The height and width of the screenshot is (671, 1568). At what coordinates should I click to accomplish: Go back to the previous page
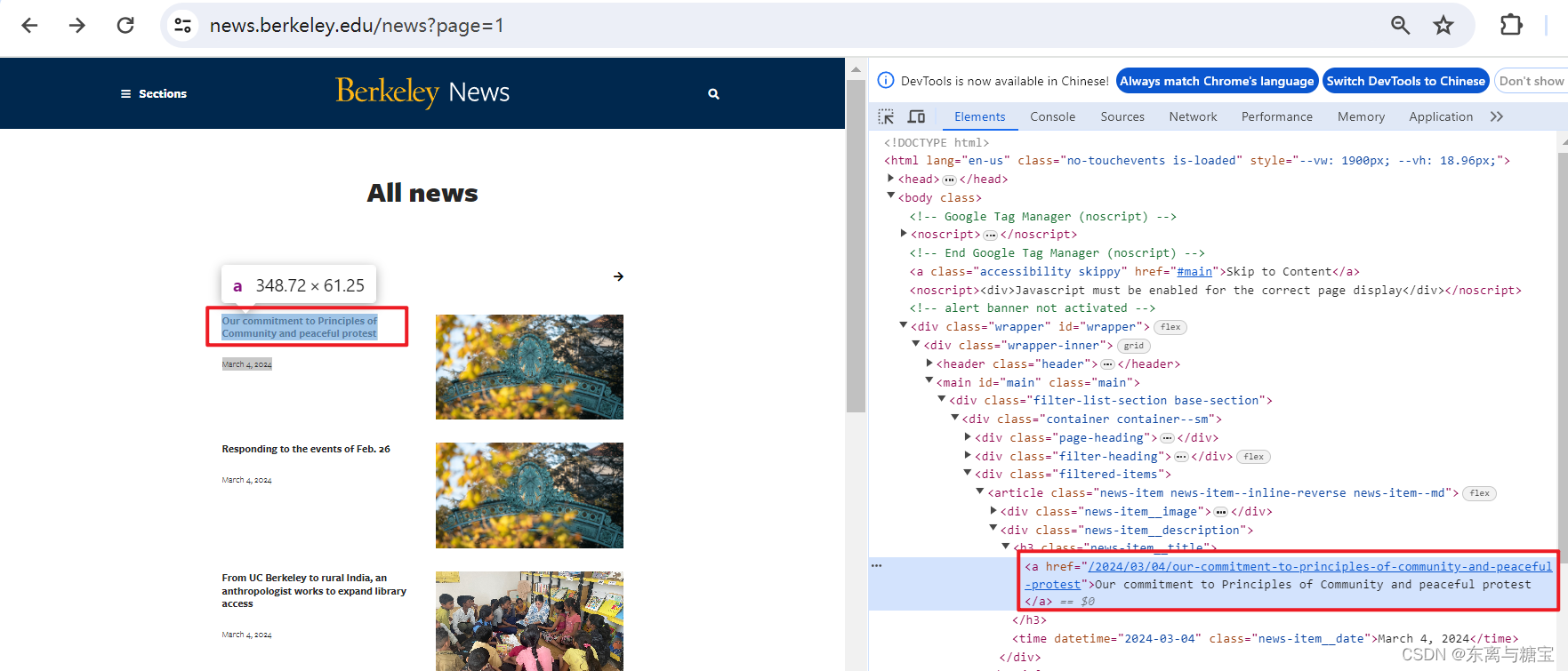pos(29,26)
